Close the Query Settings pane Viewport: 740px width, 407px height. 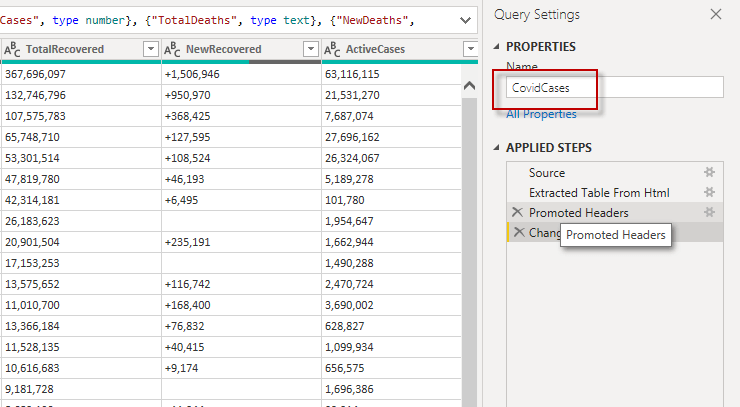coord(716,15)
